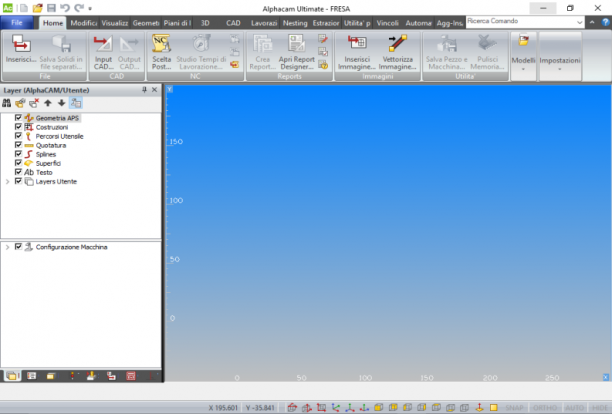Click red arrow plane icon in status bar
612x414 pixels.
pyautogui.click(x=479, y=408)
